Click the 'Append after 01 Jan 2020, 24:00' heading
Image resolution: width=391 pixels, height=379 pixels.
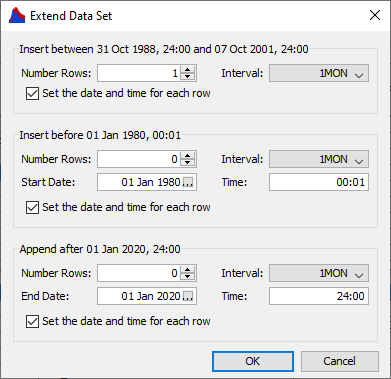100,249
